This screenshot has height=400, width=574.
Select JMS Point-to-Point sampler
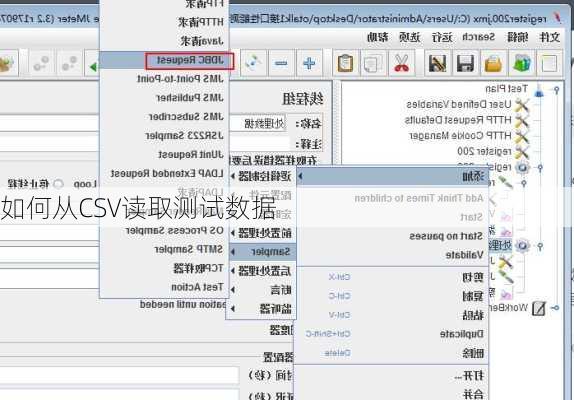click(164, 79)
